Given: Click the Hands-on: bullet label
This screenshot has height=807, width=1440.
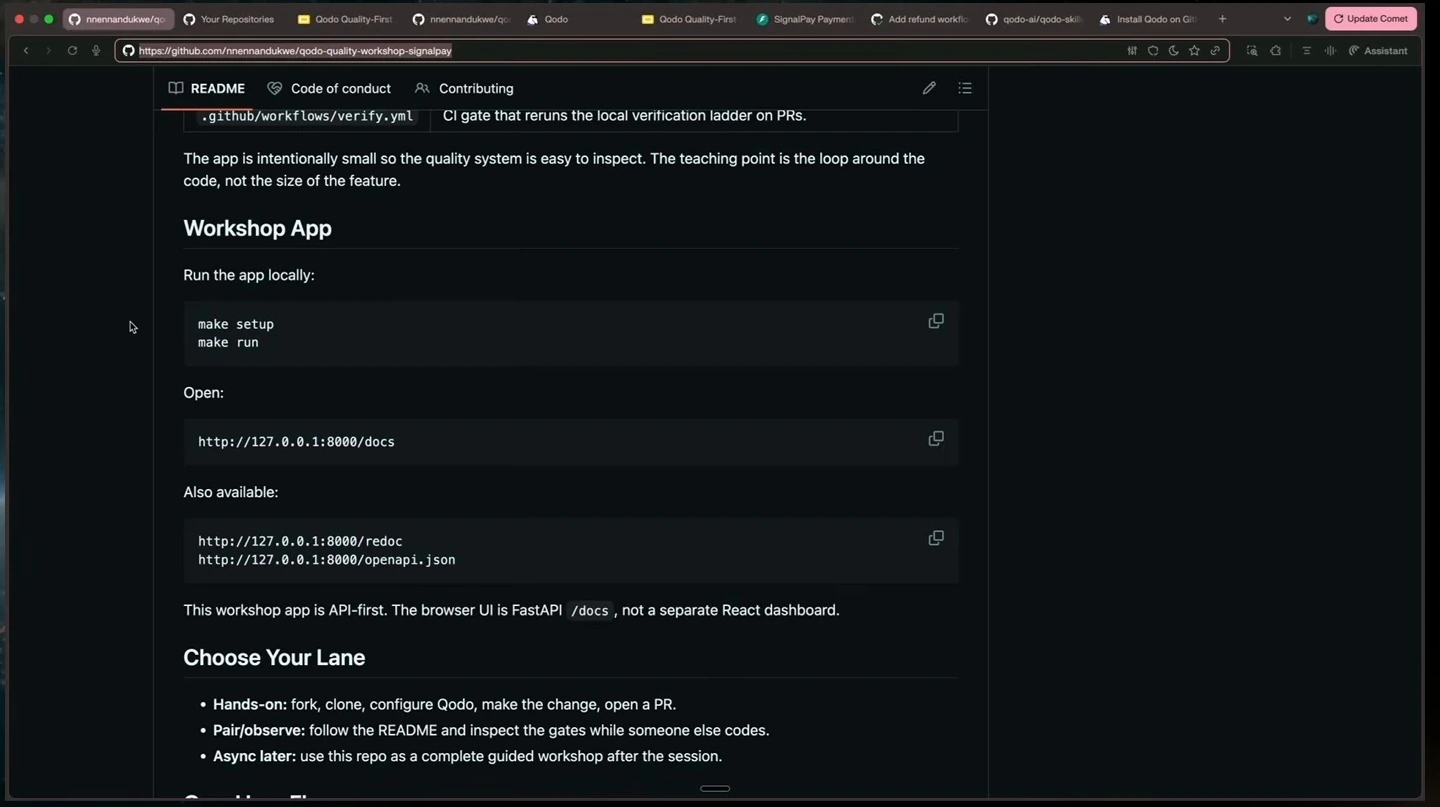Looking at the screenshot, I should pyautogui.click(x=250, y=704).
